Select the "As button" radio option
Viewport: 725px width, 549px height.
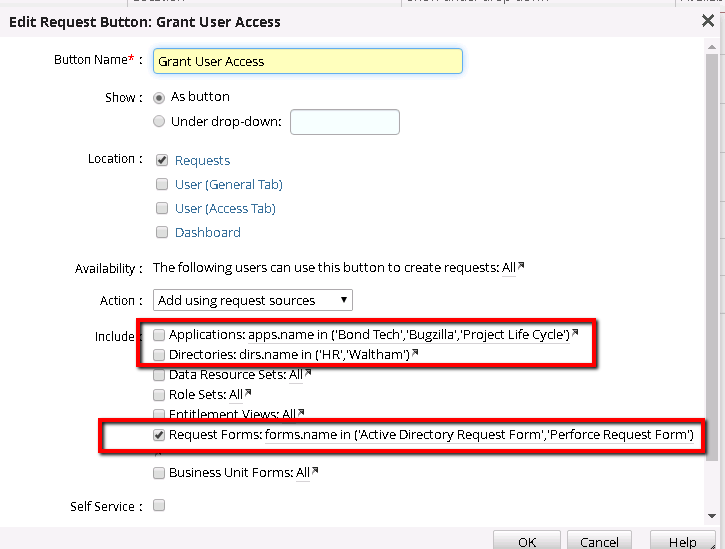pyautogui.click(x=160, y=98)
